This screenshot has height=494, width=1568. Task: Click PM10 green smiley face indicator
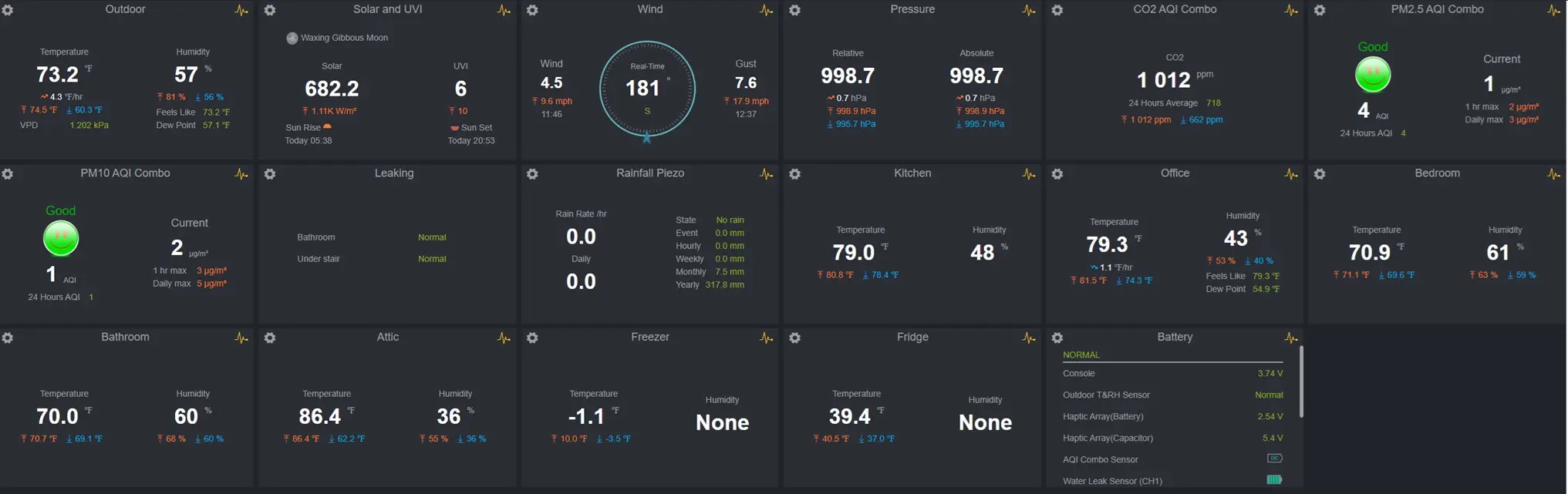pyautogui.click(x=61, y=238)
